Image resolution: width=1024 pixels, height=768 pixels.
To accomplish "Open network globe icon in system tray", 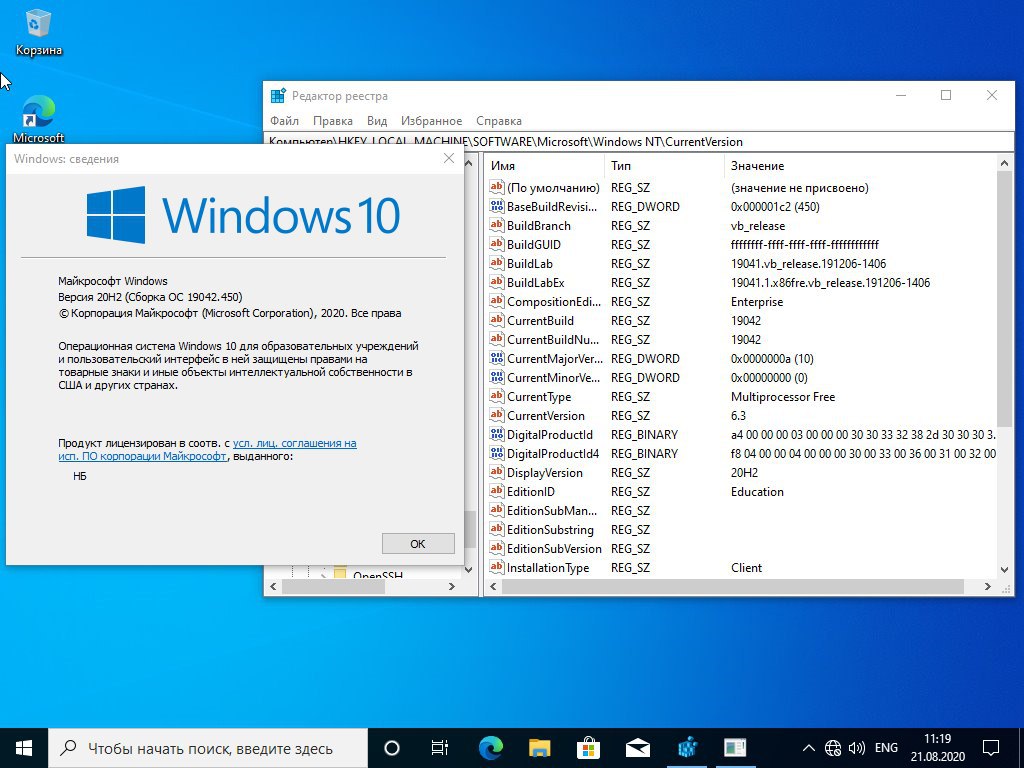I will click(x=833, y=748).
